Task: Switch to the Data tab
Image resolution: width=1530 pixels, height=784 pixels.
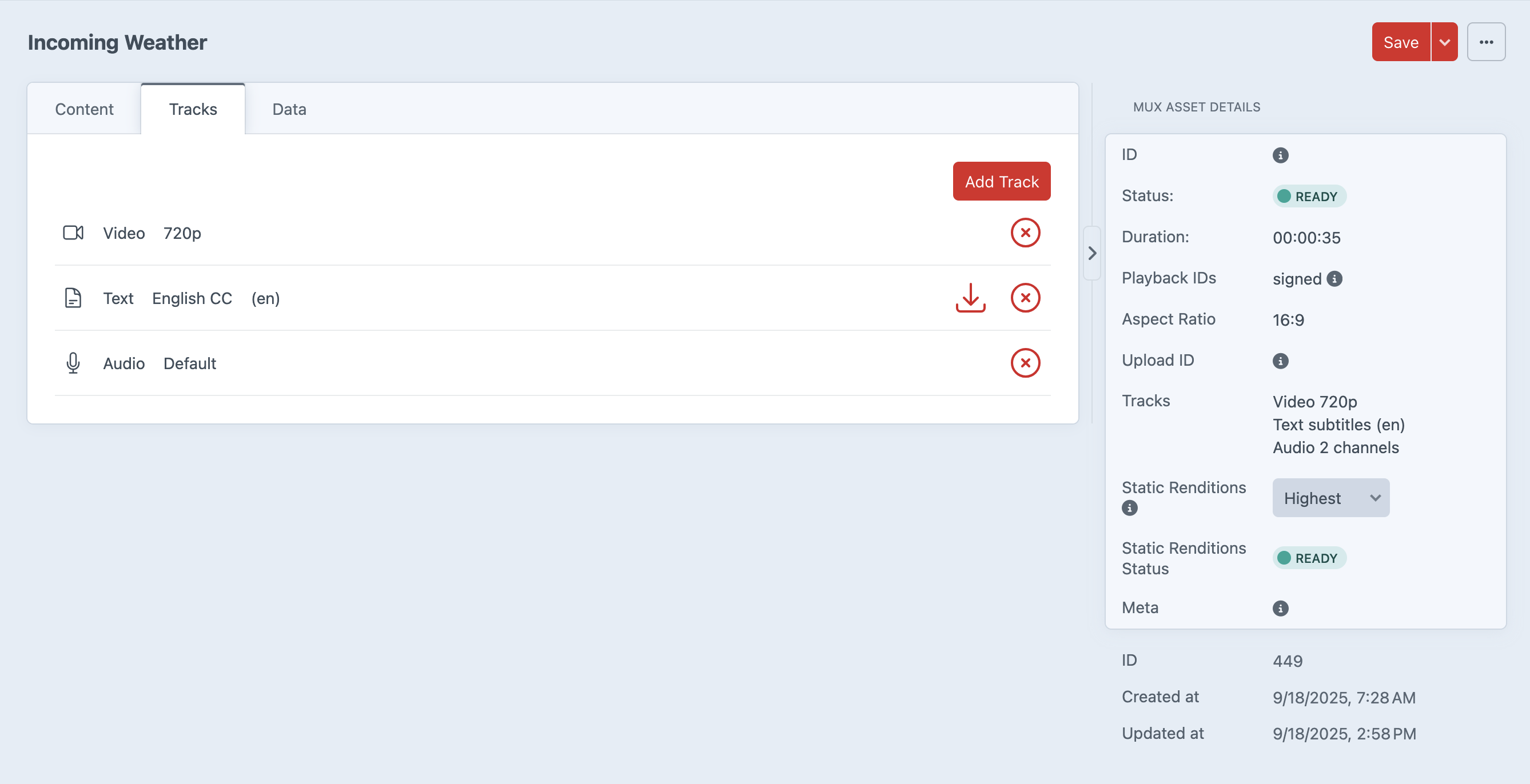Action: tap(289, 109)
